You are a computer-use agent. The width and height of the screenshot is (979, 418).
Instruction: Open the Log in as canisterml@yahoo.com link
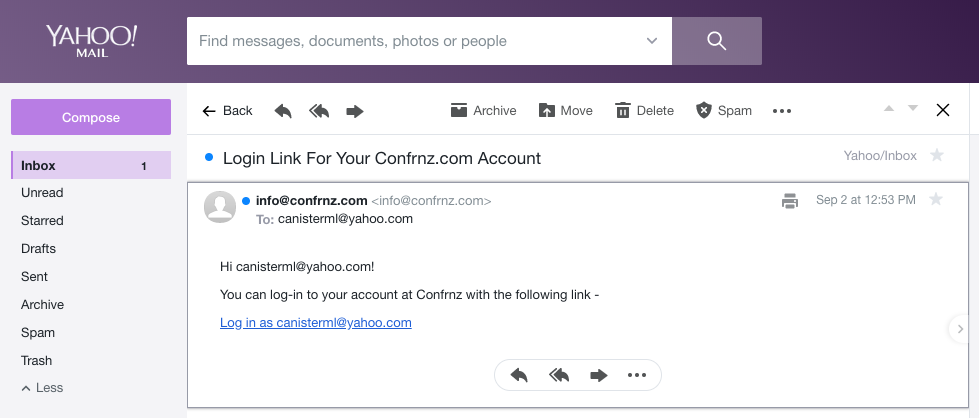(316, 322)
